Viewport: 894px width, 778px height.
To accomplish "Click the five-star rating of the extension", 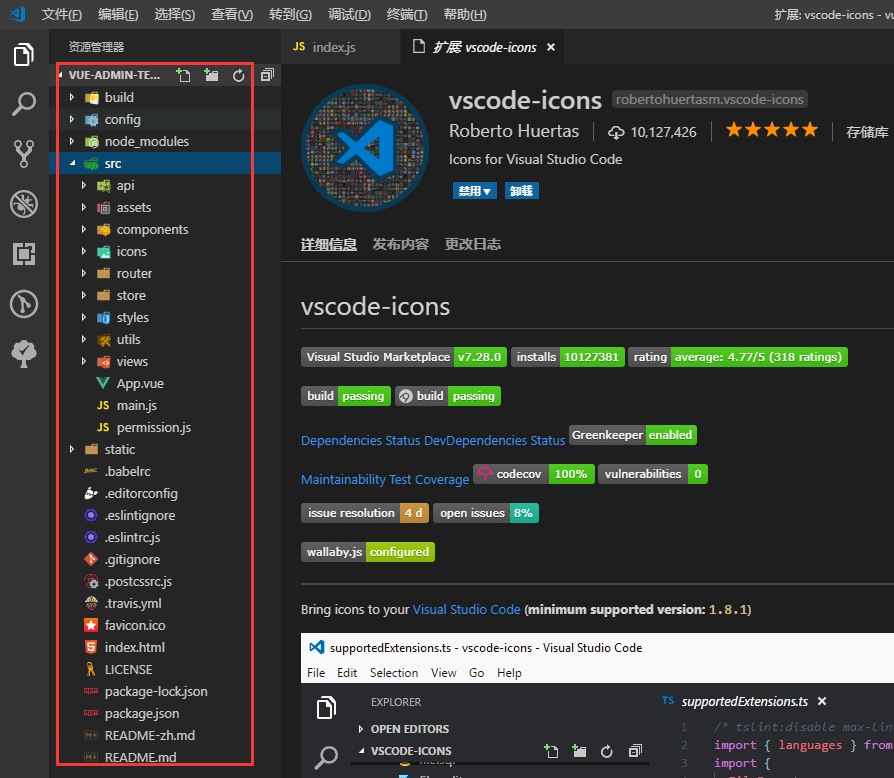I will click(771, 130).
